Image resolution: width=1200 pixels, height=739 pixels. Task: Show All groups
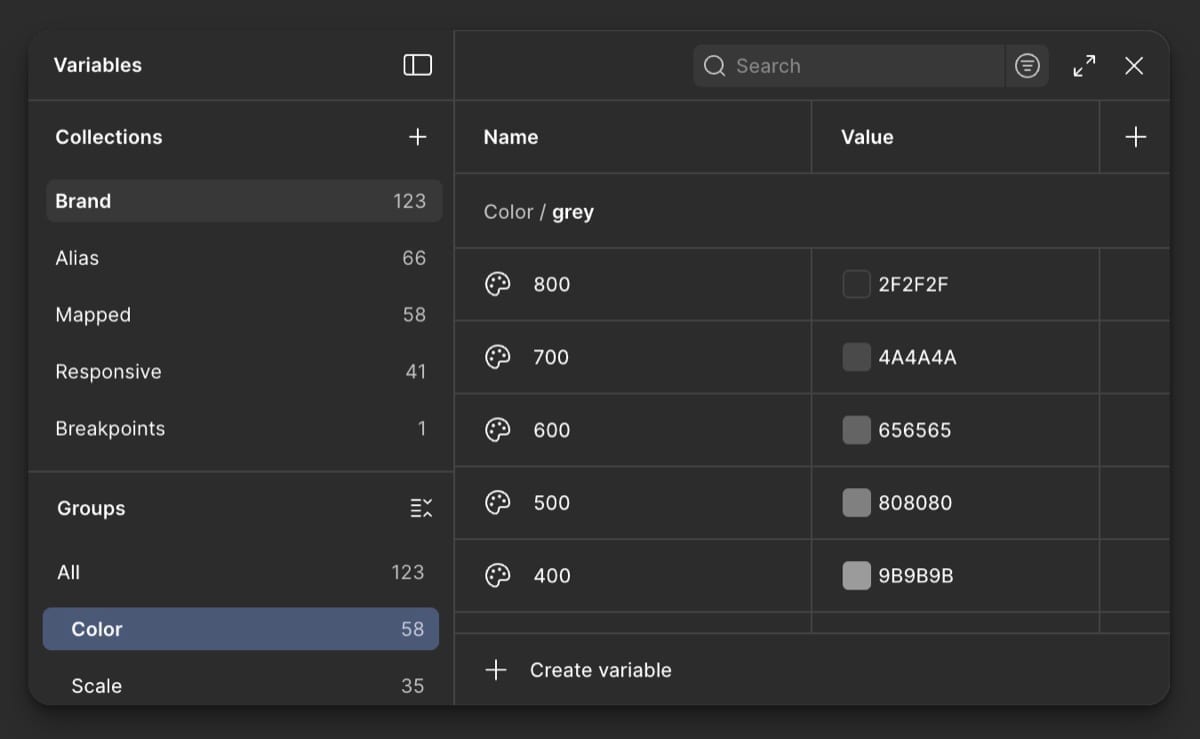(241, 572)
